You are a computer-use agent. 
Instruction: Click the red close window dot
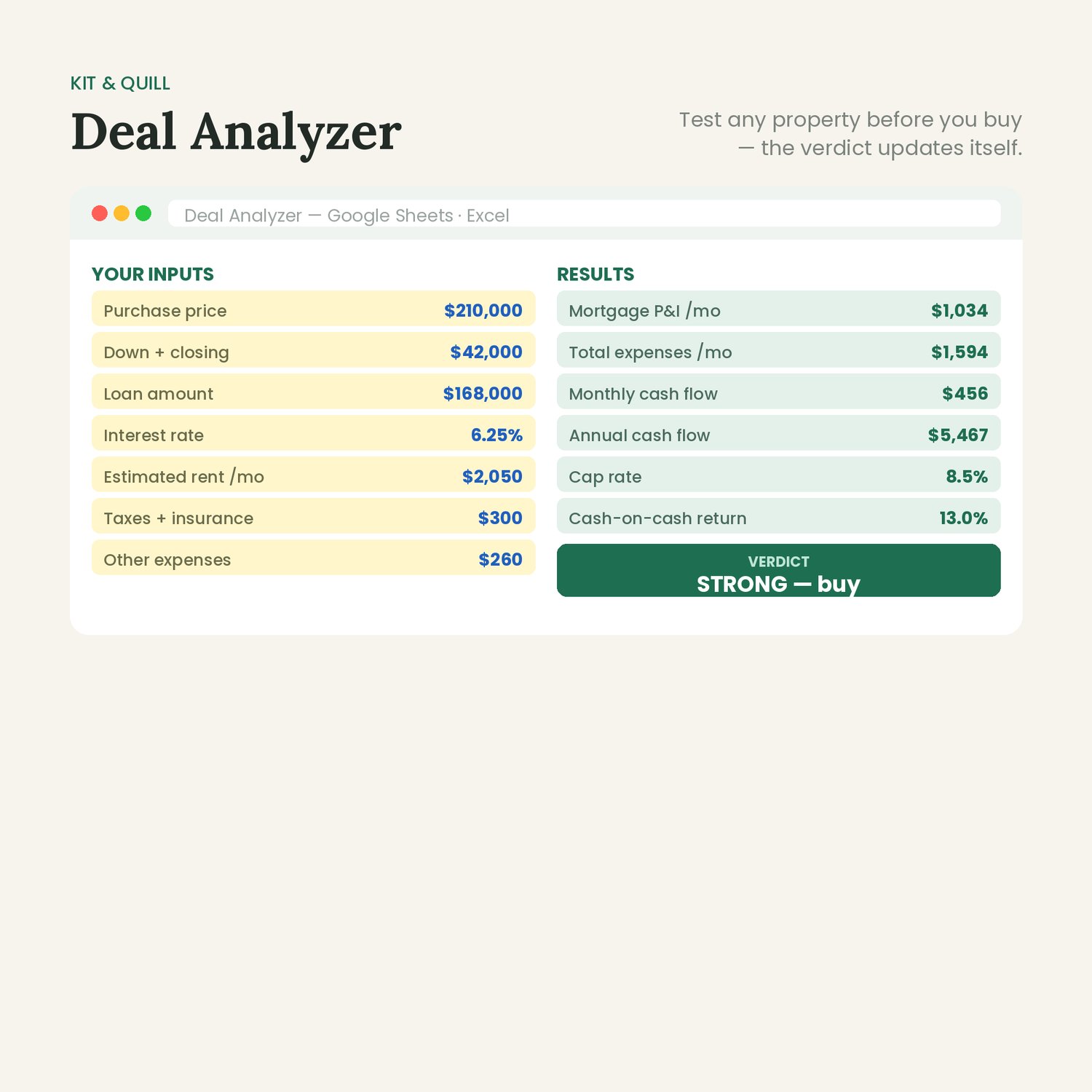click(100, 213)
